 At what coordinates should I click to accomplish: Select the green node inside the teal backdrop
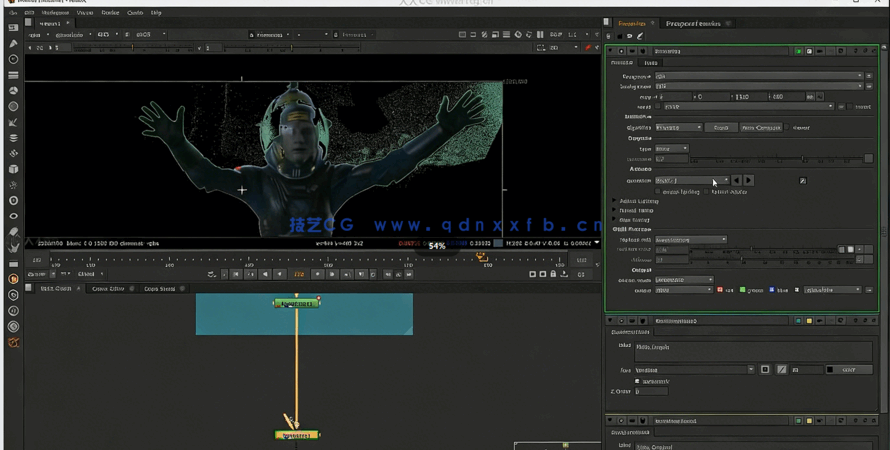pos(297,302)
